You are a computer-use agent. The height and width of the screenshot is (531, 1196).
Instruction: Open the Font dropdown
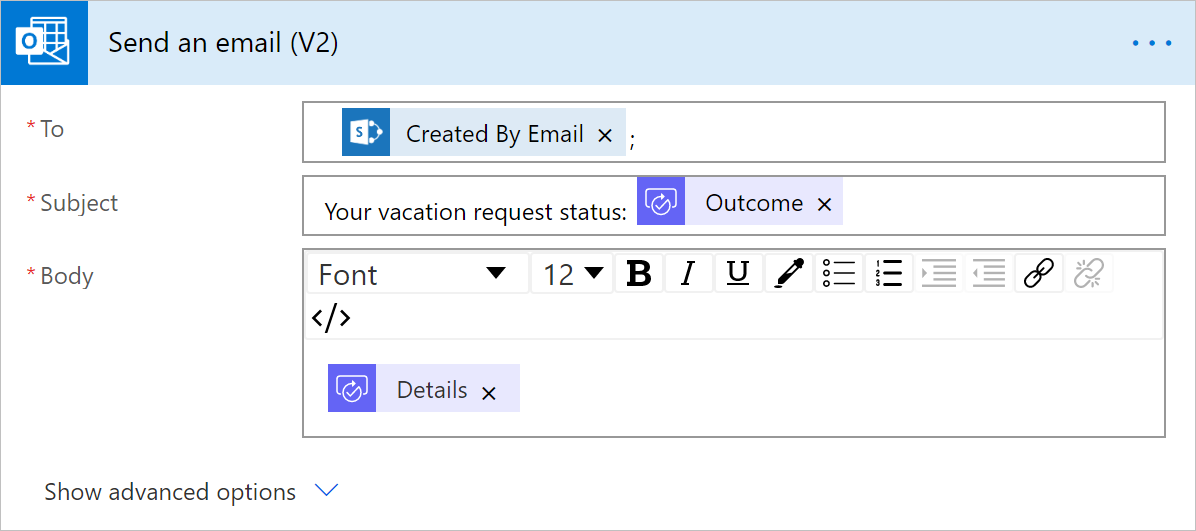[x=417, y=274]
